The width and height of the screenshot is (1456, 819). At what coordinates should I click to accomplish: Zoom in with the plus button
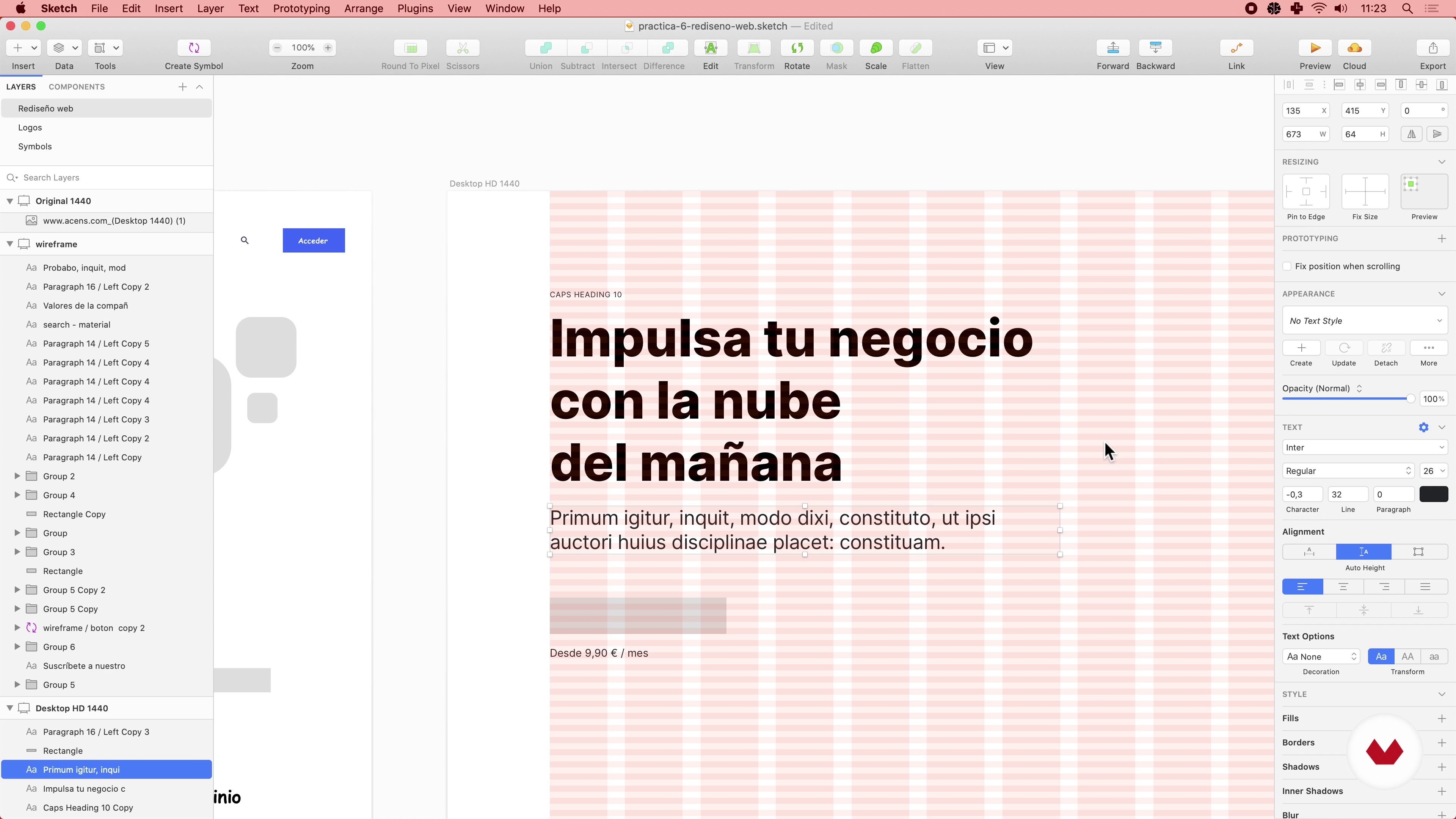click(328, 48)
